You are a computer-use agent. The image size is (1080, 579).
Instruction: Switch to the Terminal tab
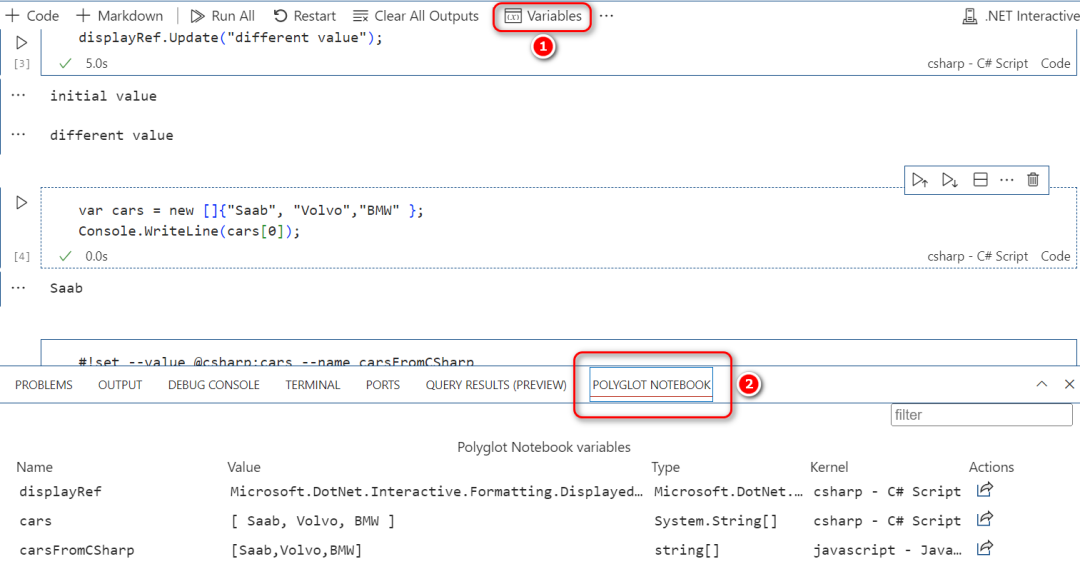coord(313,385)
